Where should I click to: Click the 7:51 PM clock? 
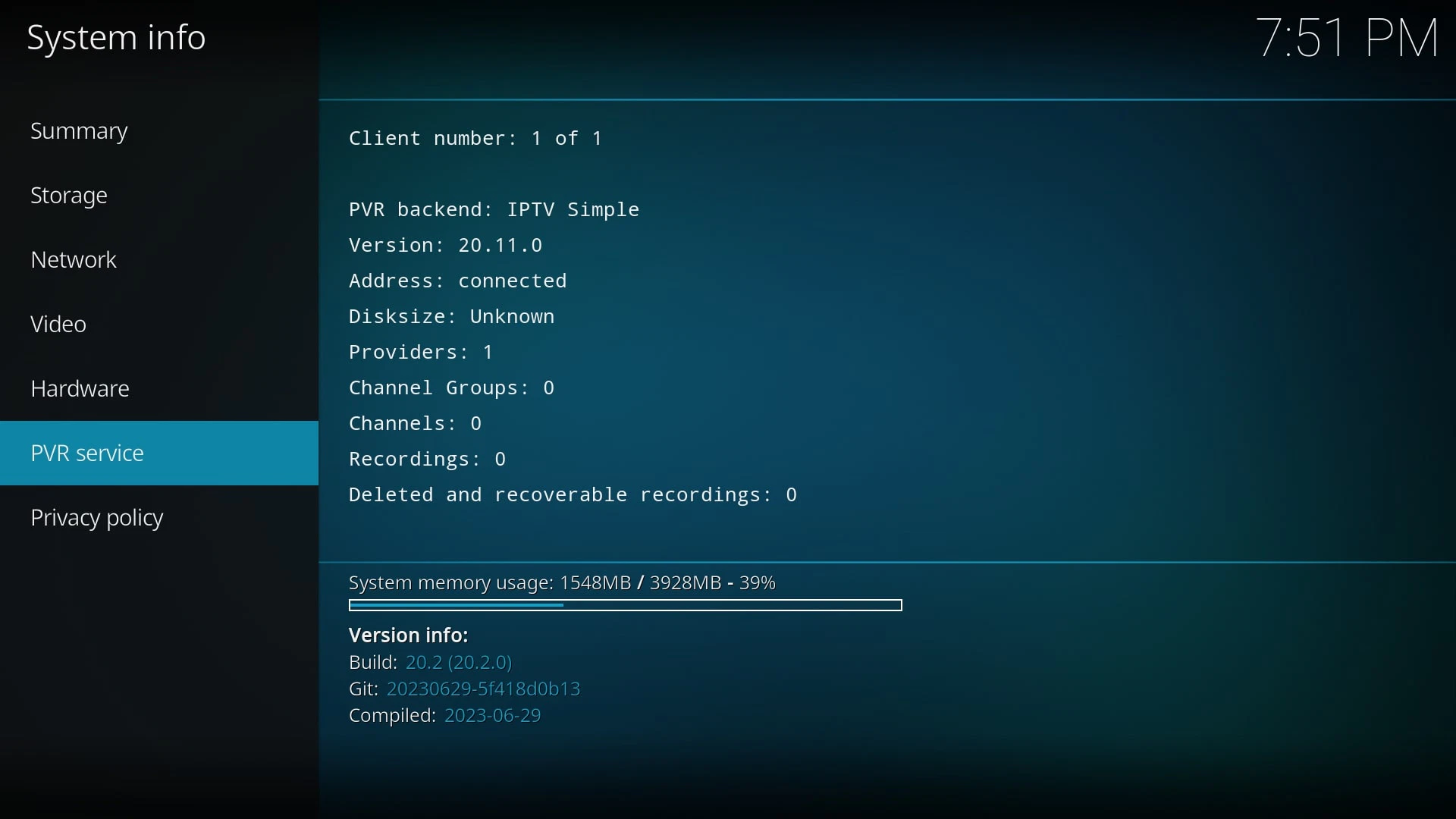coord(1348,38)
